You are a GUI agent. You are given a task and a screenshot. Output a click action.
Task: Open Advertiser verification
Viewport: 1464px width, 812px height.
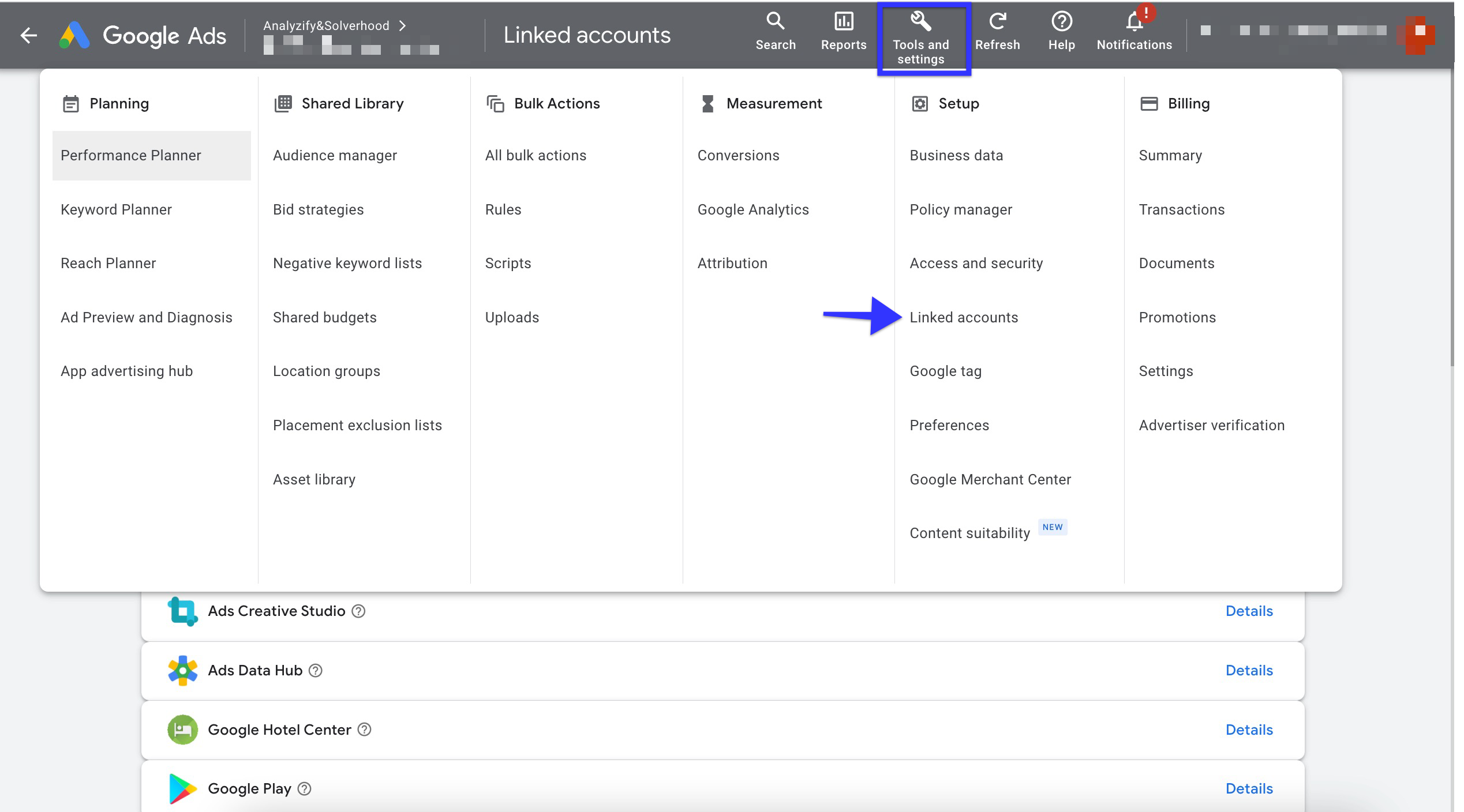(x=1212, y=425)
